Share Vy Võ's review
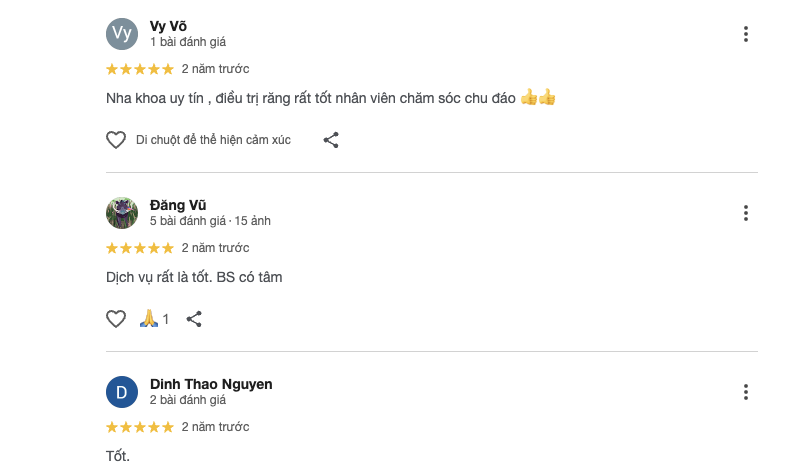This screenshot has height=468, width=808. coord(331,140)
